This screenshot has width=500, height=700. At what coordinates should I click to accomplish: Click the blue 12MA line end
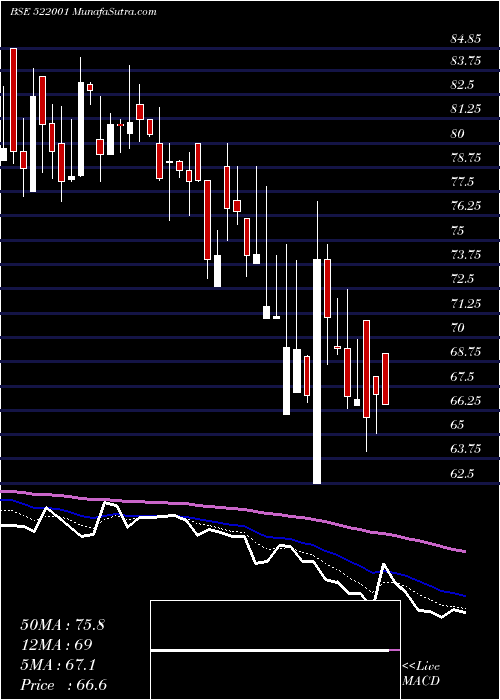(x=464, y=596)
